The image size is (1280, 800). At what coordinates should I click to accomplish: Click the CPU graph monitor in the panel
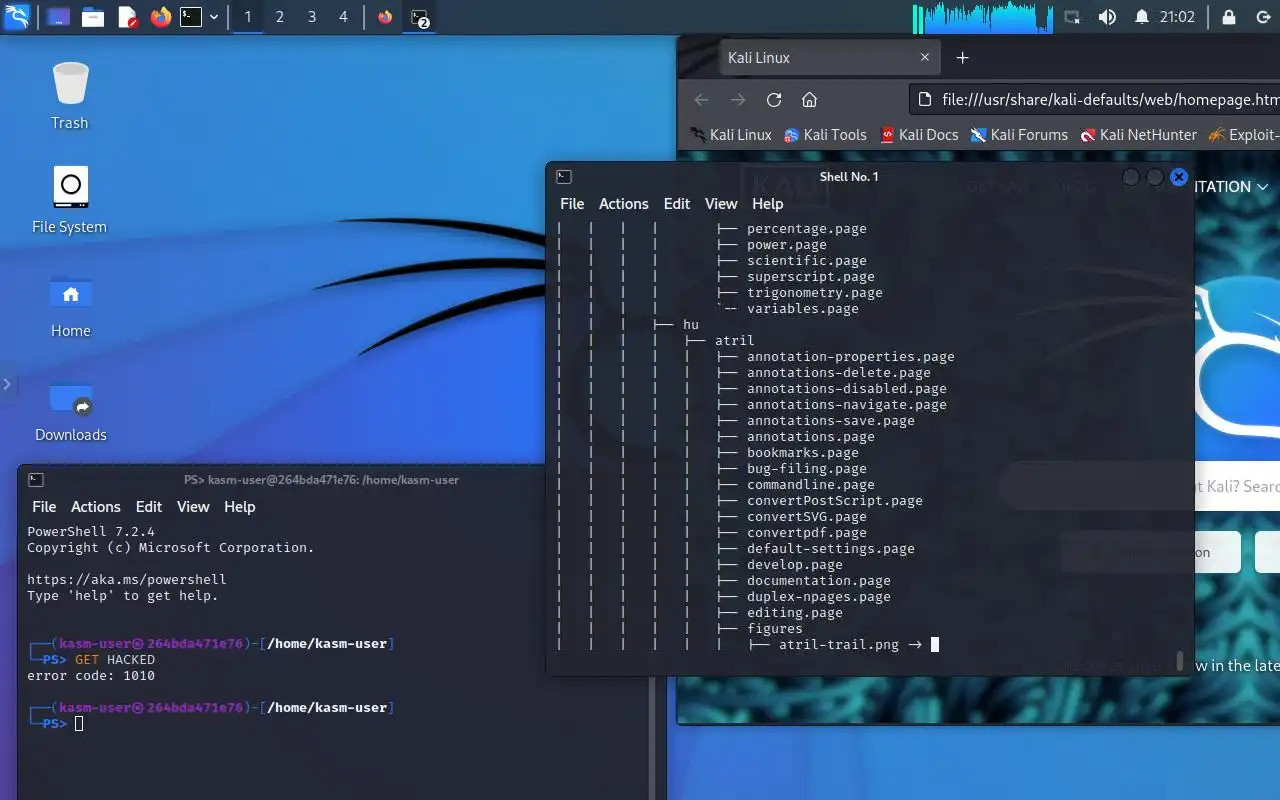click(x=982, y=17)
